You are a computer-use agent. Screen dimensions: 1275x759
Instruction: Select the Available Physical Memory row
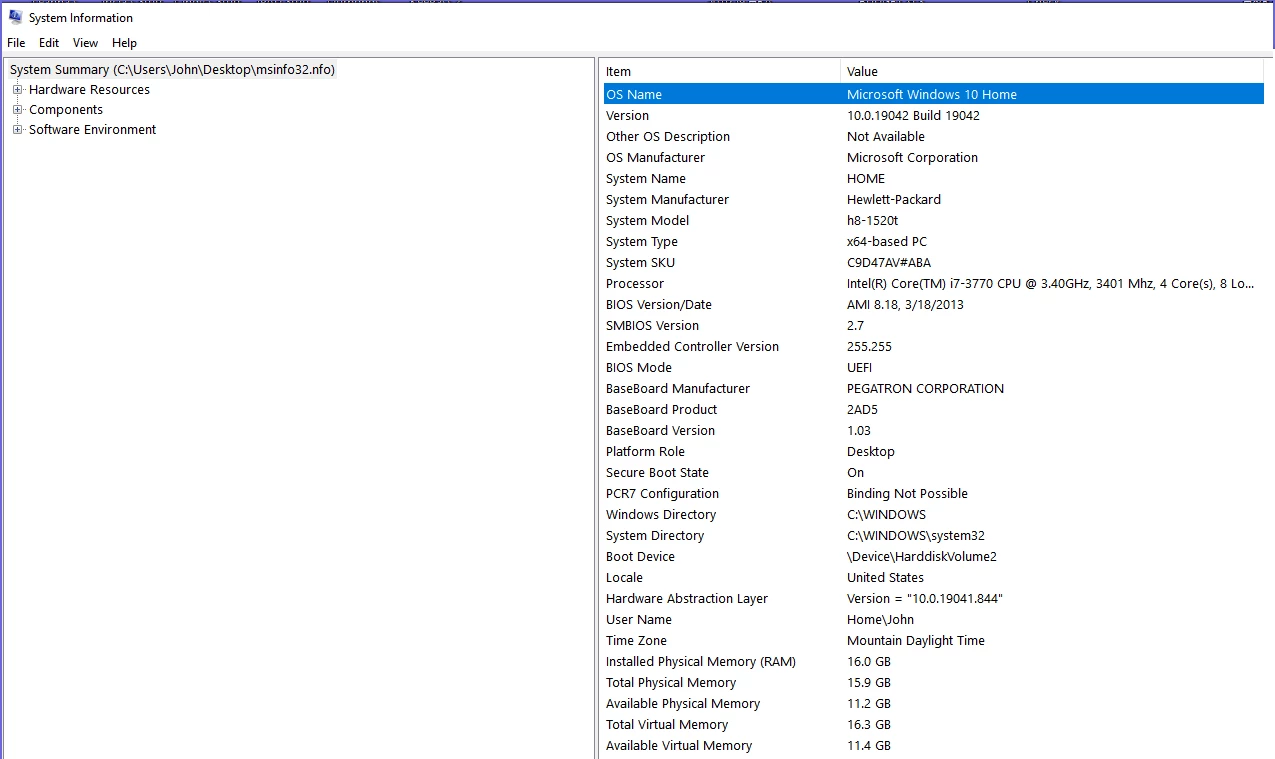[933, 703]
